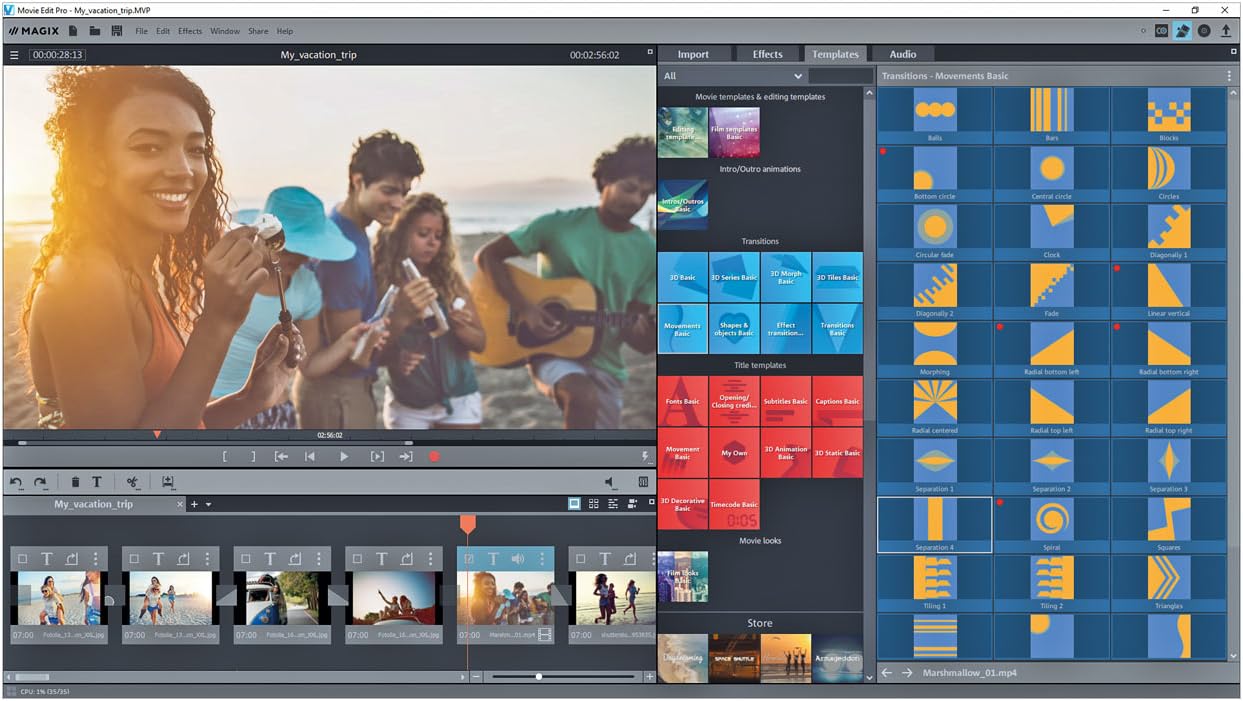Open three-dot options in Transitions panel header
The height and width of the screenshot is (701, 1243).
[x=1229, y=76]
